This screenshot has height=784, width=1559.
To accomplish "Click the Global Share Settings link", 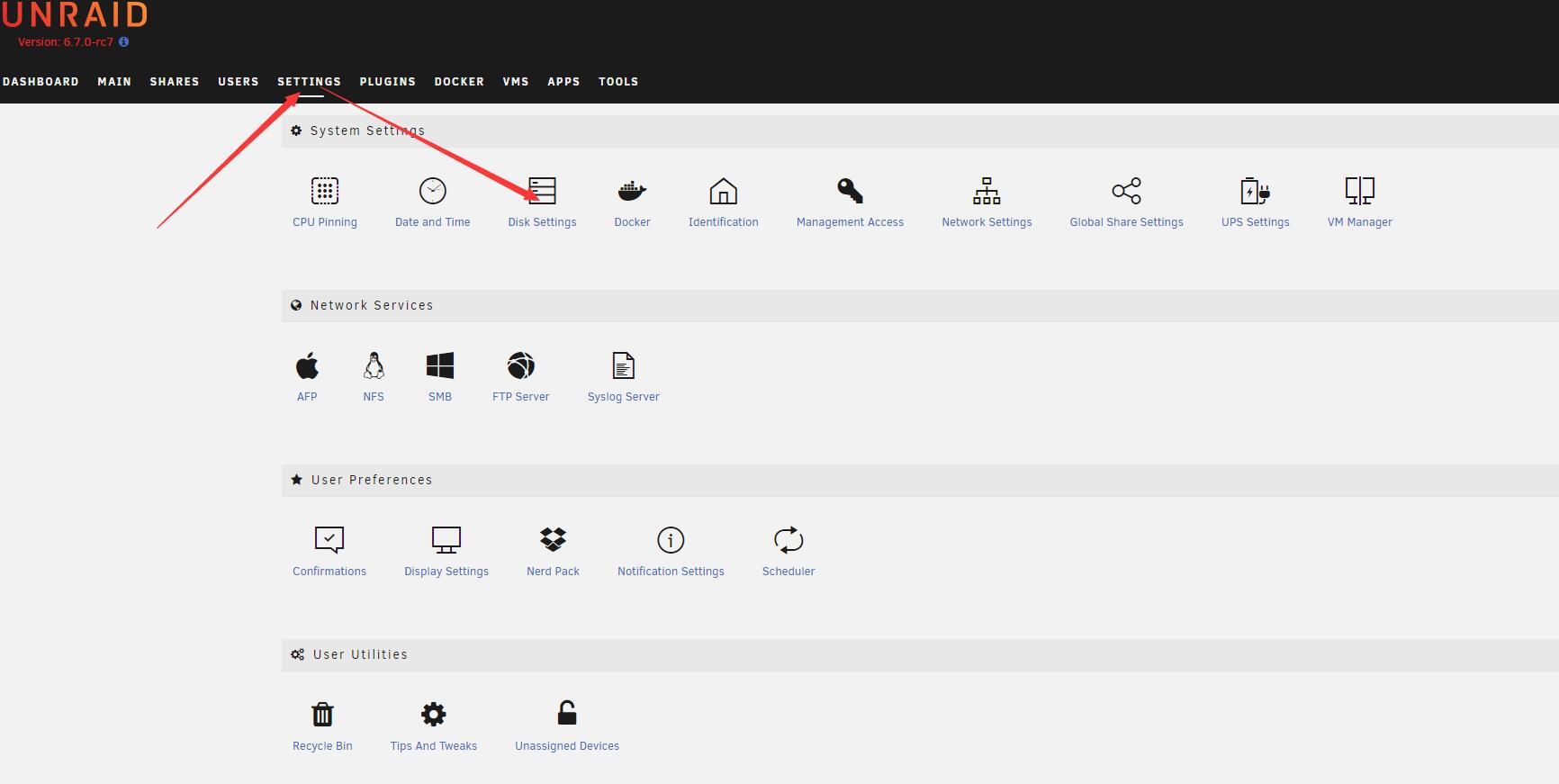I will 1126,222.
